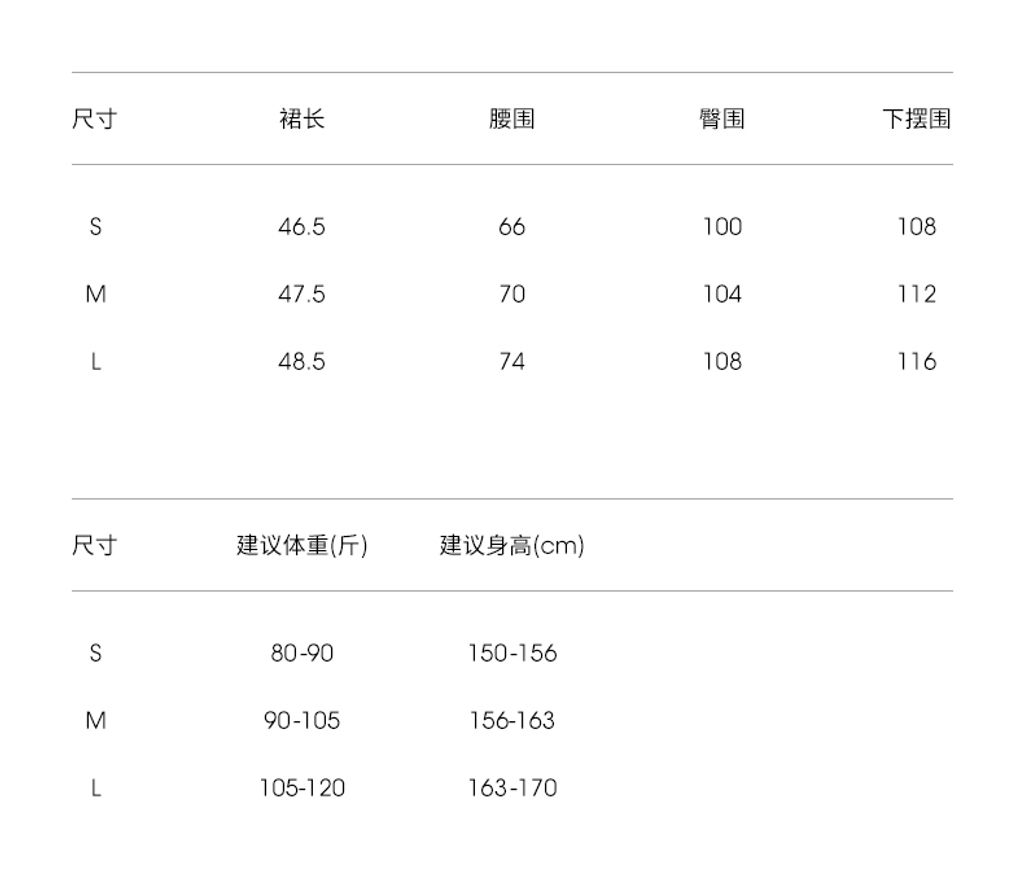The image size is (1024, 879).
Task: Click the waist value 74
Action: tap(512, 361)
